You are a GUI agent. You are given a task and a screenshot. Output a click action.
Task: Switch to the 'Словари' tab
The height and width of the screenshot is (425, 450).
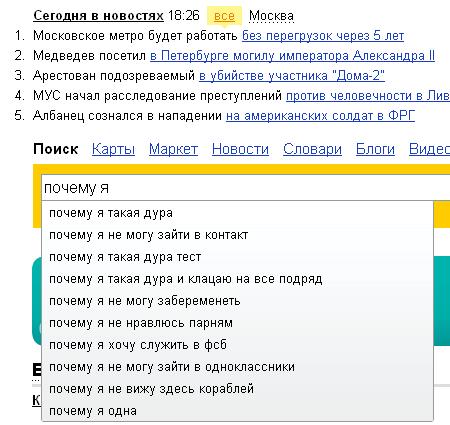tap(312, 149)
